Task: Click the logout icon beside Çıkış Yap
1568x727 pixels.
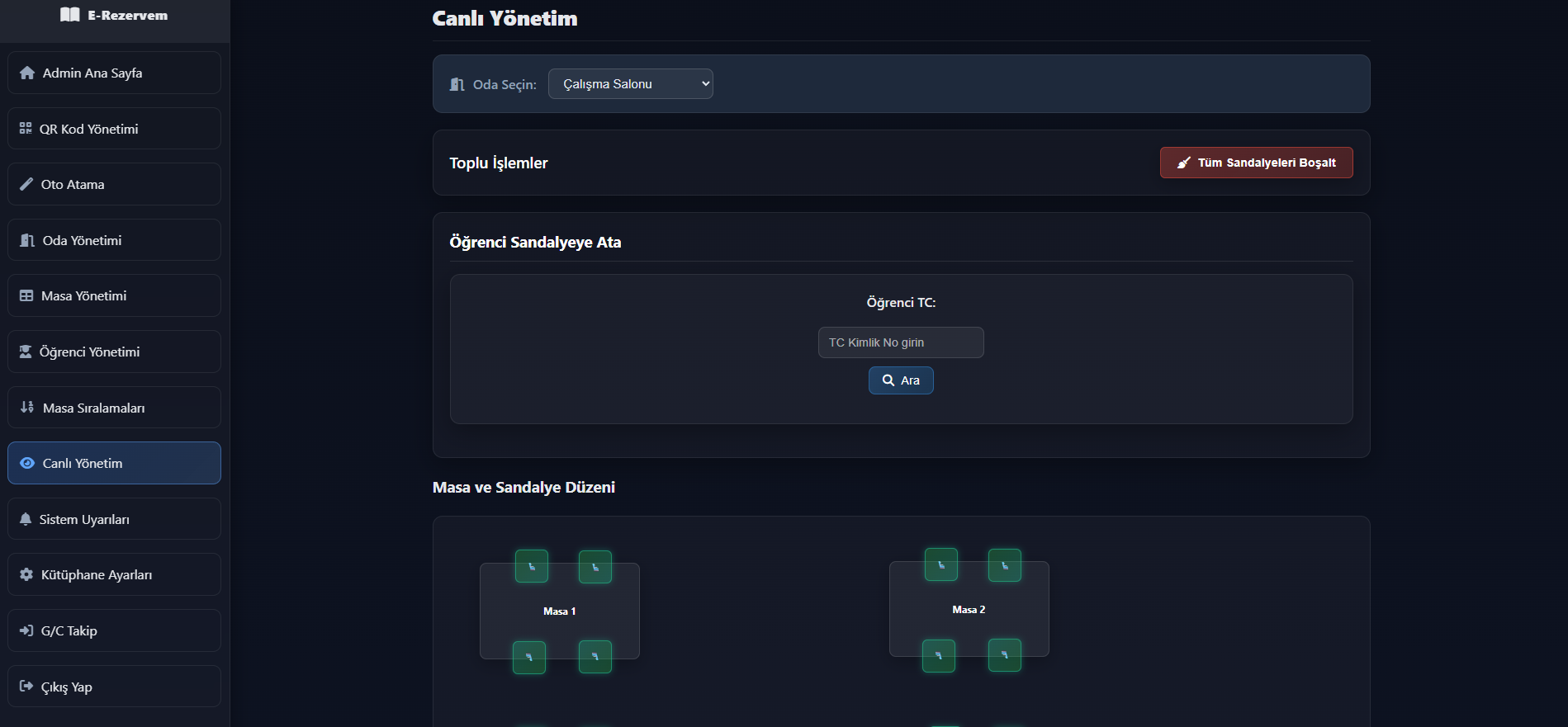Action: click(x=26, y=687)
